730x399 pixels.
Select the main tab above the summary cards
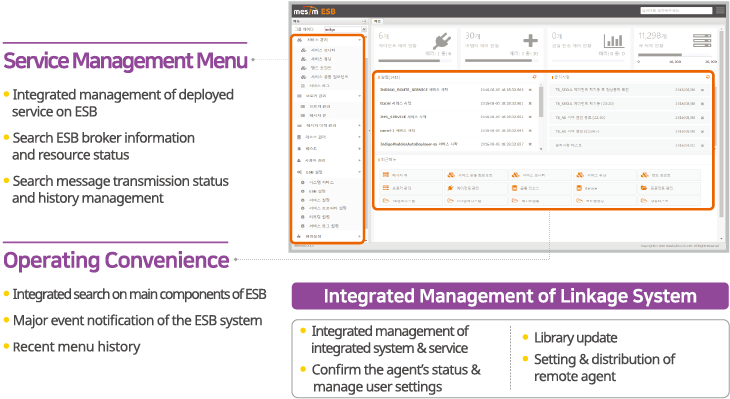378,21
